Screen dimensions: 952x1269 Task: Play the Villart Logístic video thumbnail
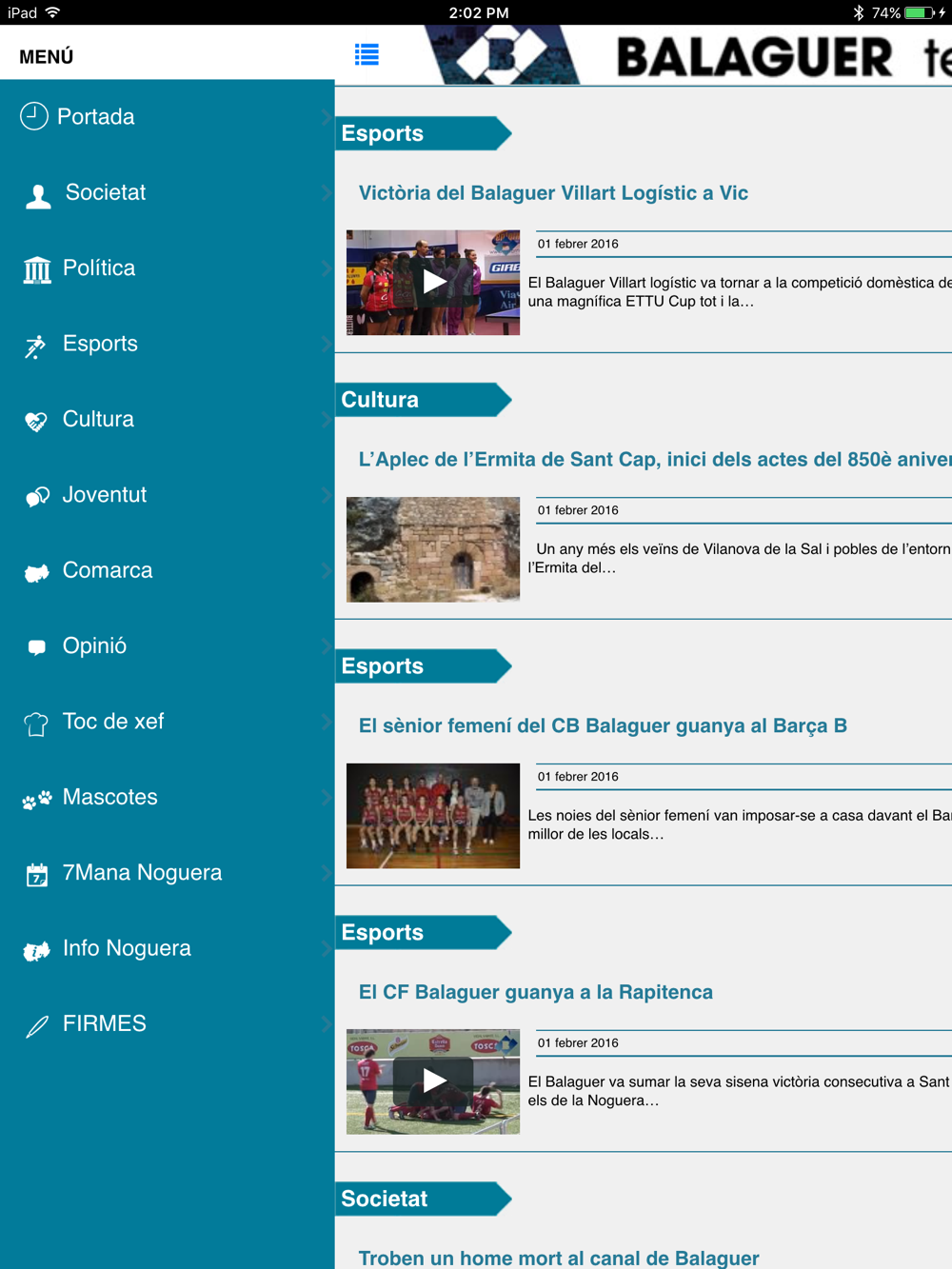(433, 282)
